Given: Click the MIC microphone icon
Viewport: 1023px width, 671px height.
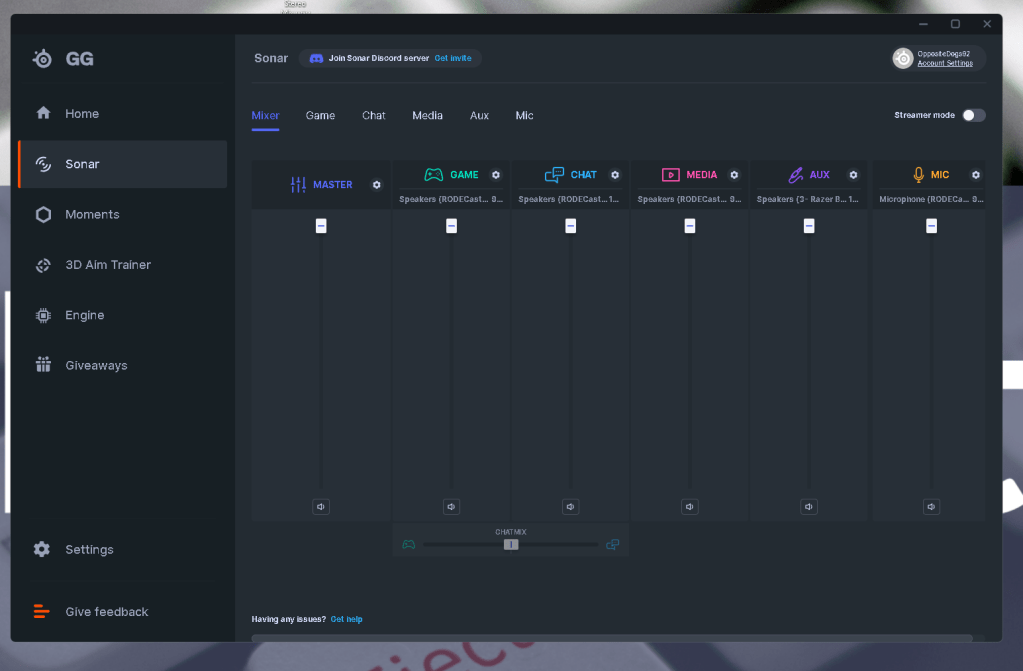Looking at the screenshot, I should 919,175.
